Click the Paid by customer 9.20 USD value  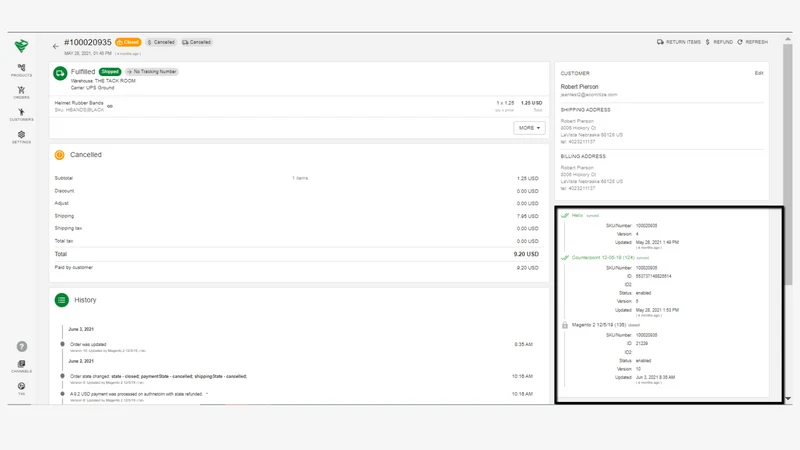528,268
